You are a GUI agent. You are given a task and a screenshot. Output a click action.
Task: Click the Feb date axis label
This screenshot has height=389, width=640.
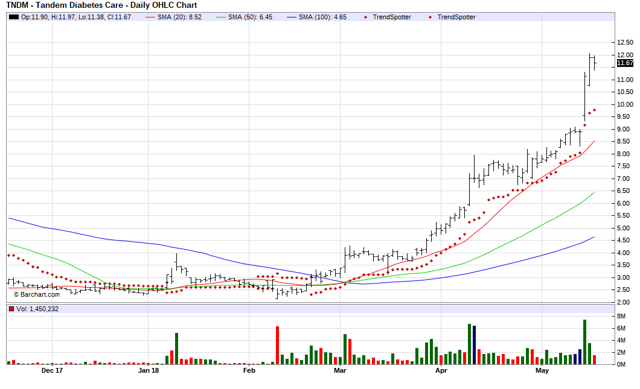point(249,371)
